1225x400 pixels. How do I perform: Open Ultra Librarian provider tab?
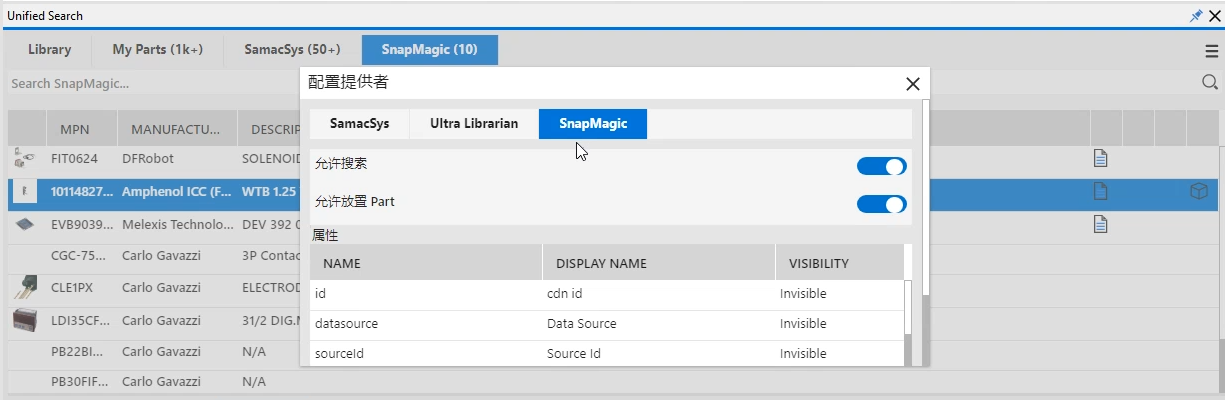[474, 124]
